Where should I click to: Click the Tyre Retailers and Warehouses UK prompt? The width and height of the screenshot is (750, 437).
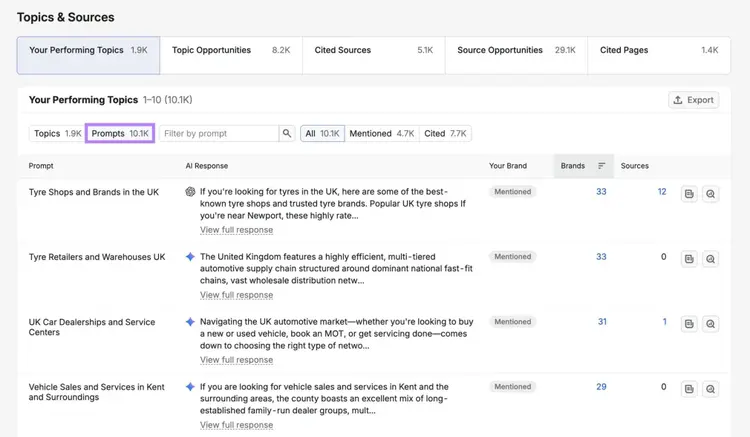pos(97,257)
